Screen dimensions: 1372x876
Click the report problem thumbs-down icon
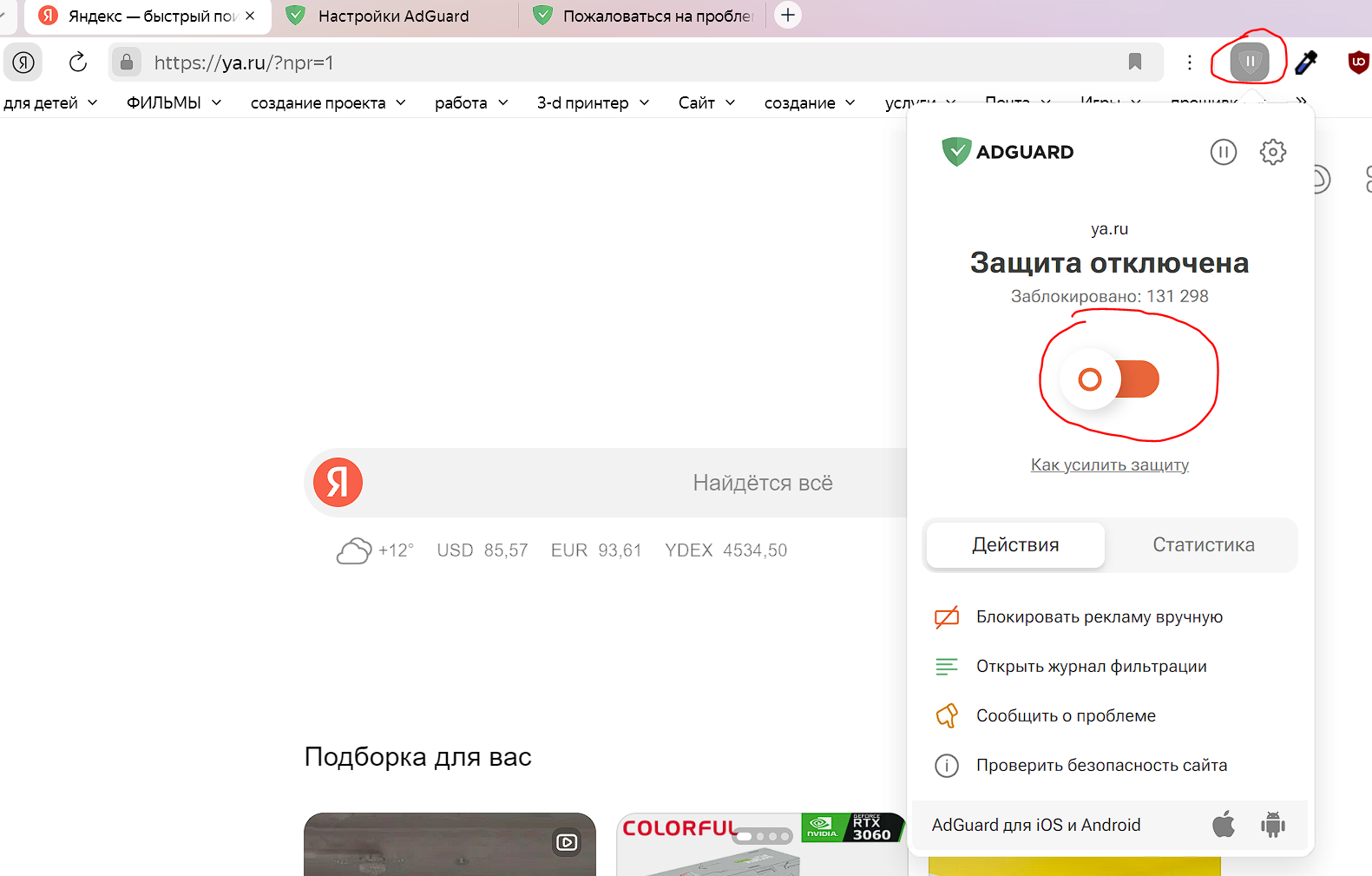[x=946, y=716]
